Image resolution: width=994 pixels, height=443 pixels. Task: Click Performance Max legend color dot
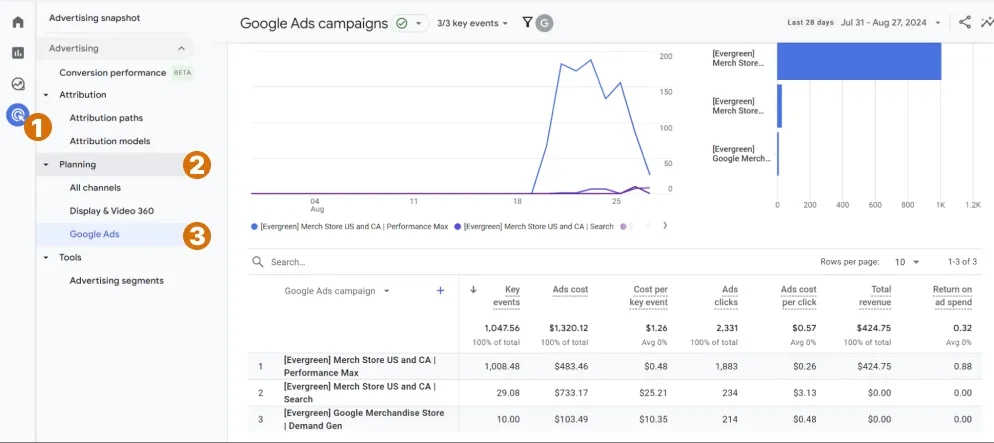[x=254, y=226]
